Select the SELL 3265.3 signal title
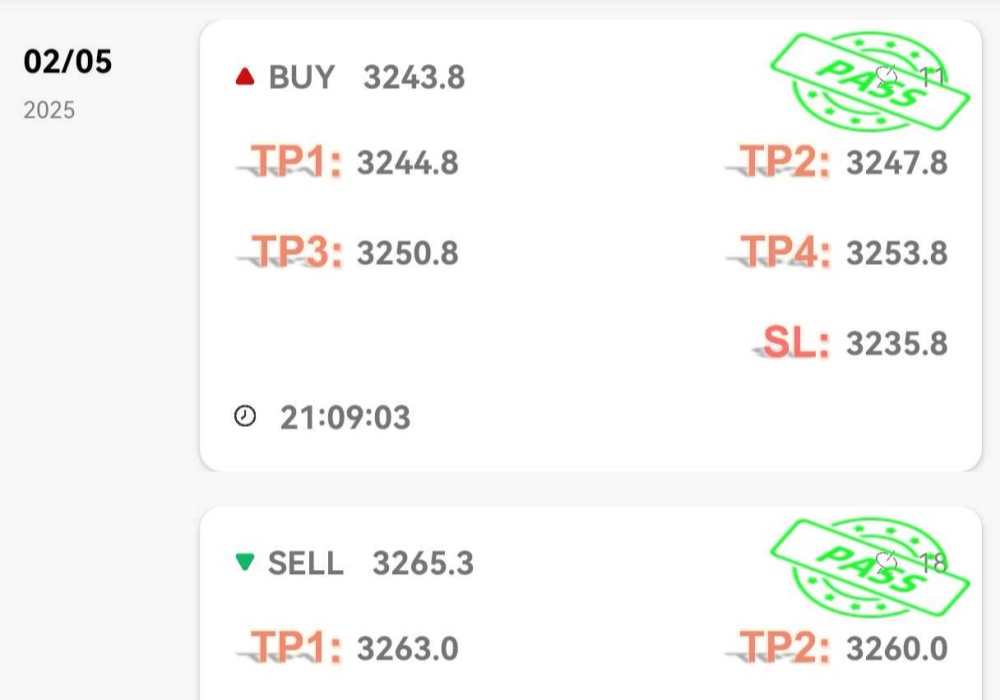 (371, 563)
